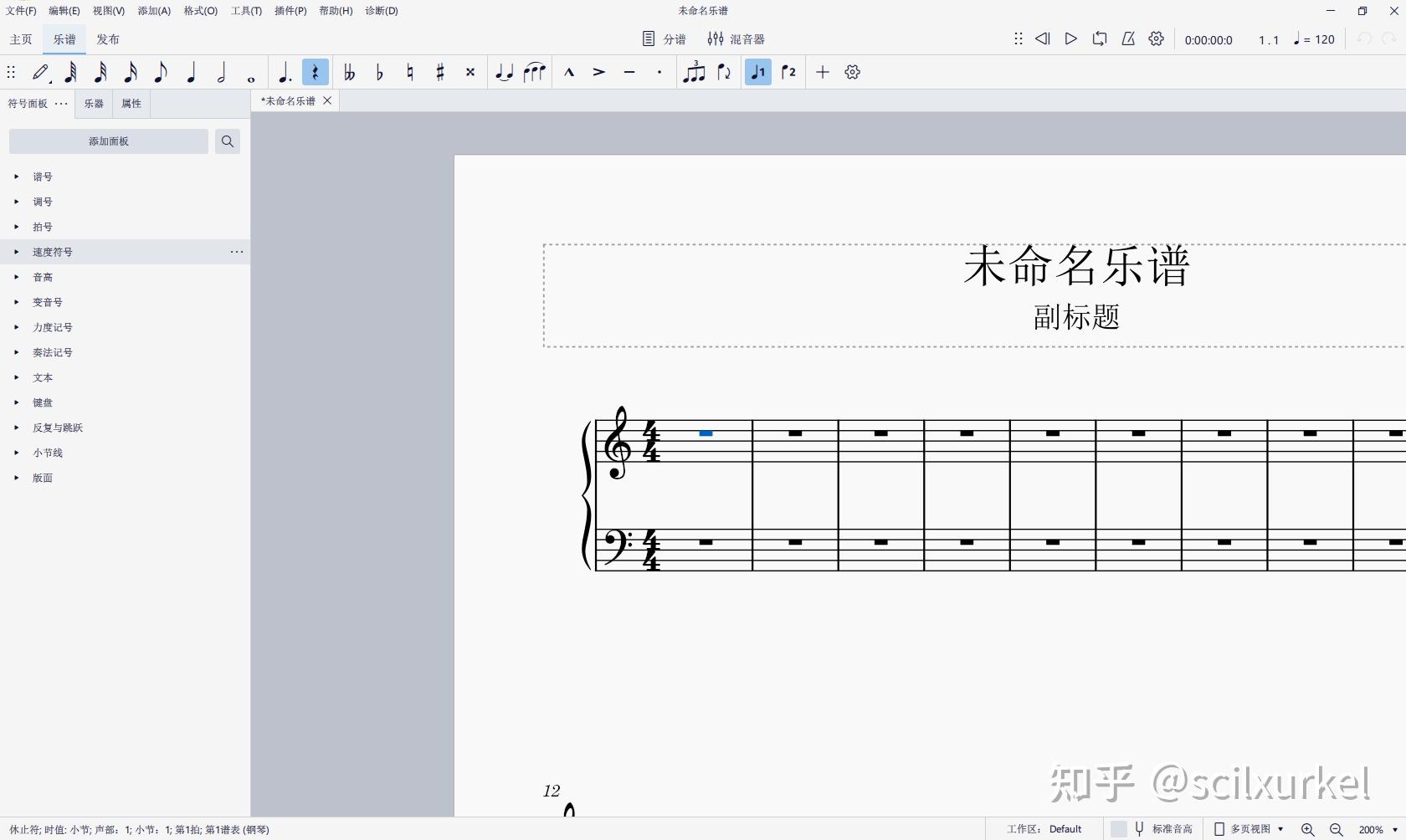Search the palettes with magnifier icon

[x=228, y=141]
